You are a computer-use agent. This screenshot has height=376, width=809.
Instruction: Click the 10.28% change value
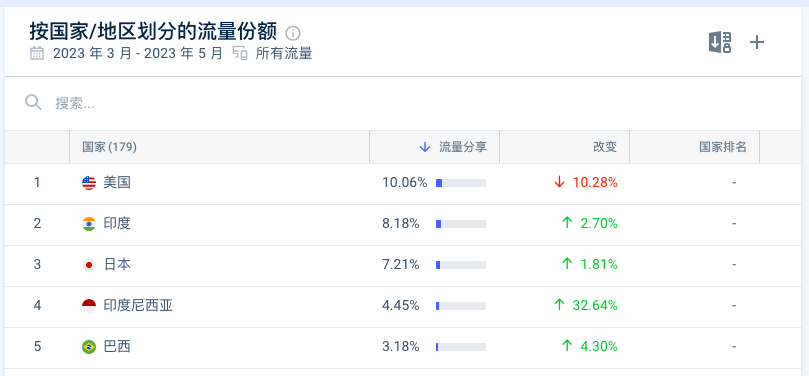[x=595, y=183]
